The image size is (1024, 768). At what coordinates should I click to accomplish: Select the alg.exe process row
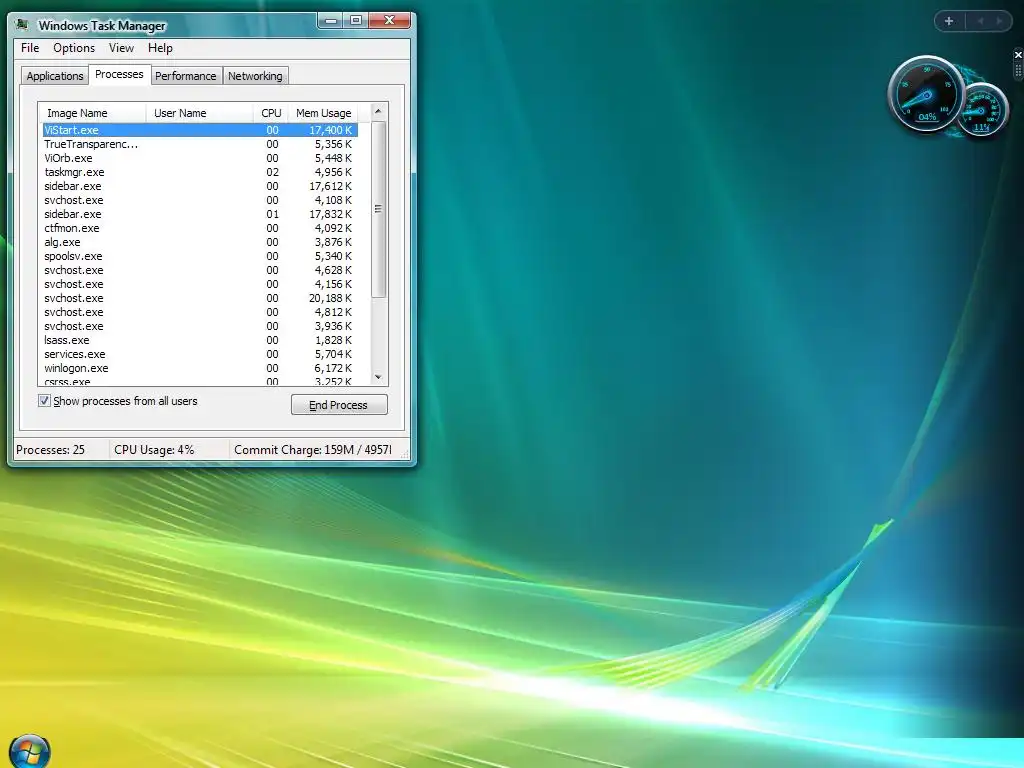click(x=200, y=242)
